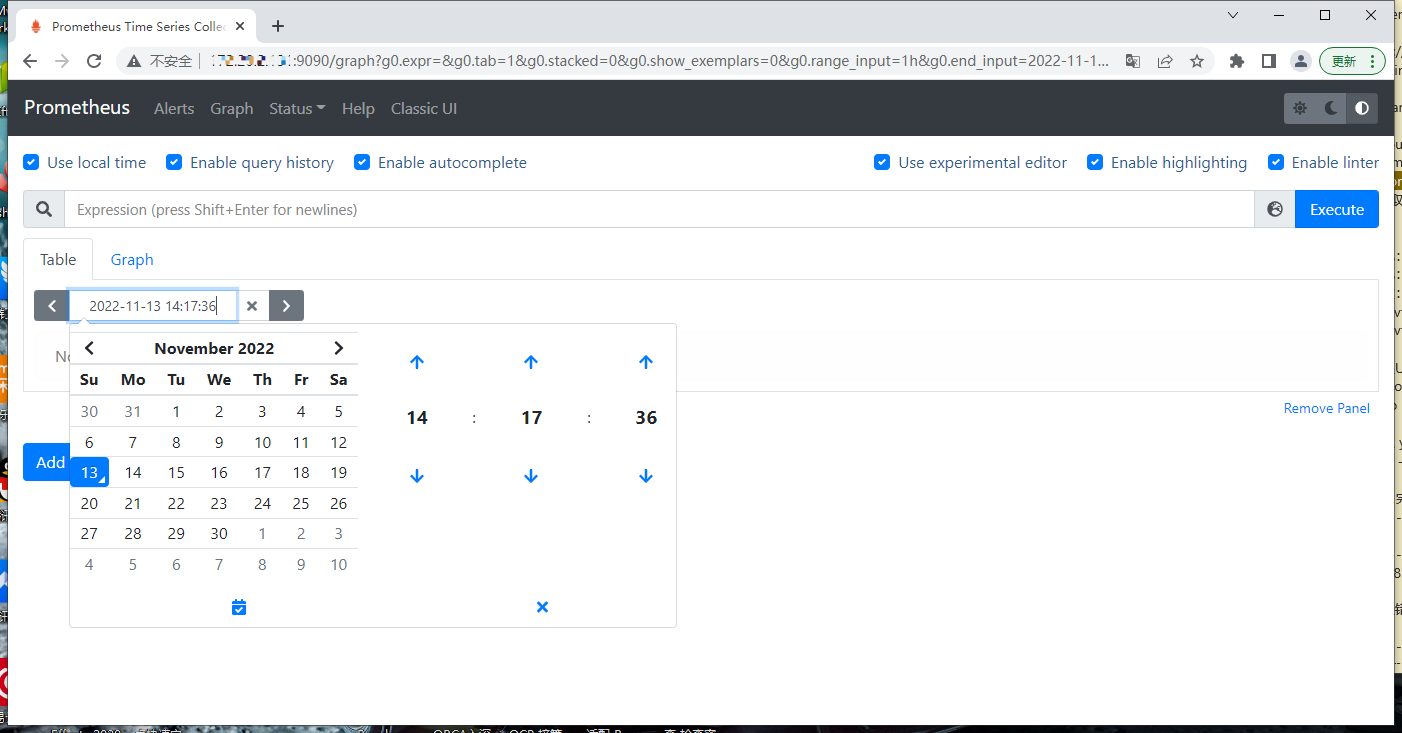
Task: Open the Chrome profile avatar
Action: tap(1300, 61)
